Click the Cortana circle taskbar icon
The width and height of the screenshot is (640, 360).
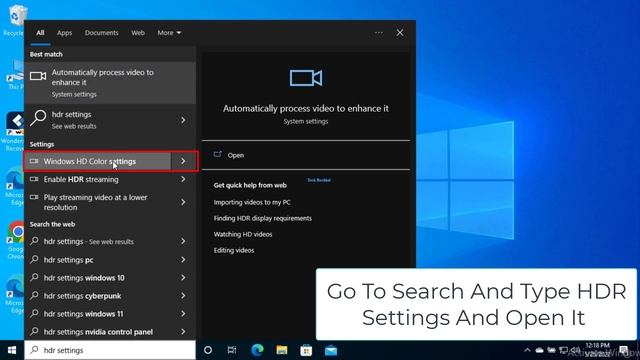[x=208, y=350]
